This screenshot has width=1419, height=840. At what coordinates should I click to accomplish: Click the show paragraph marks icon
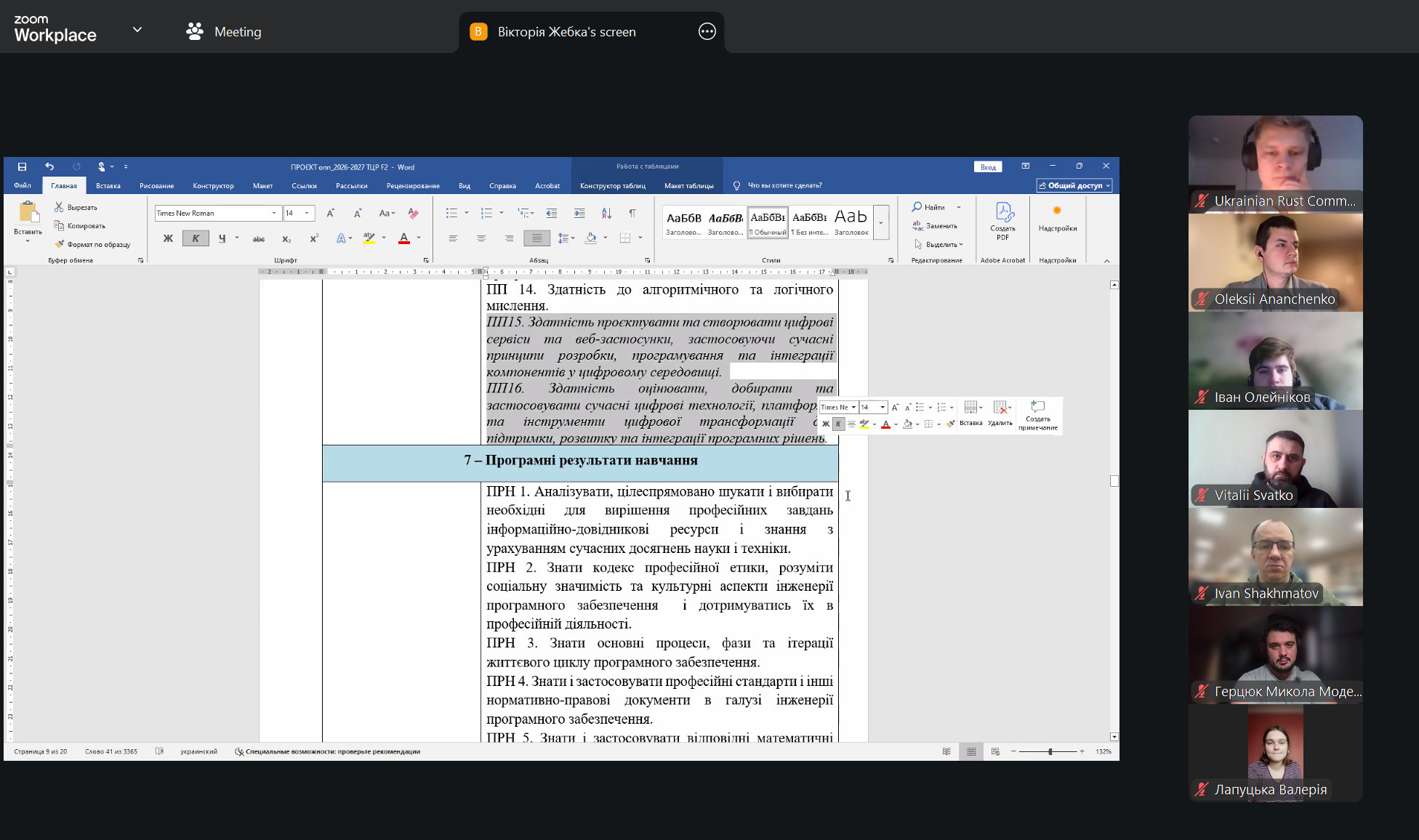[x=632, y=213]
